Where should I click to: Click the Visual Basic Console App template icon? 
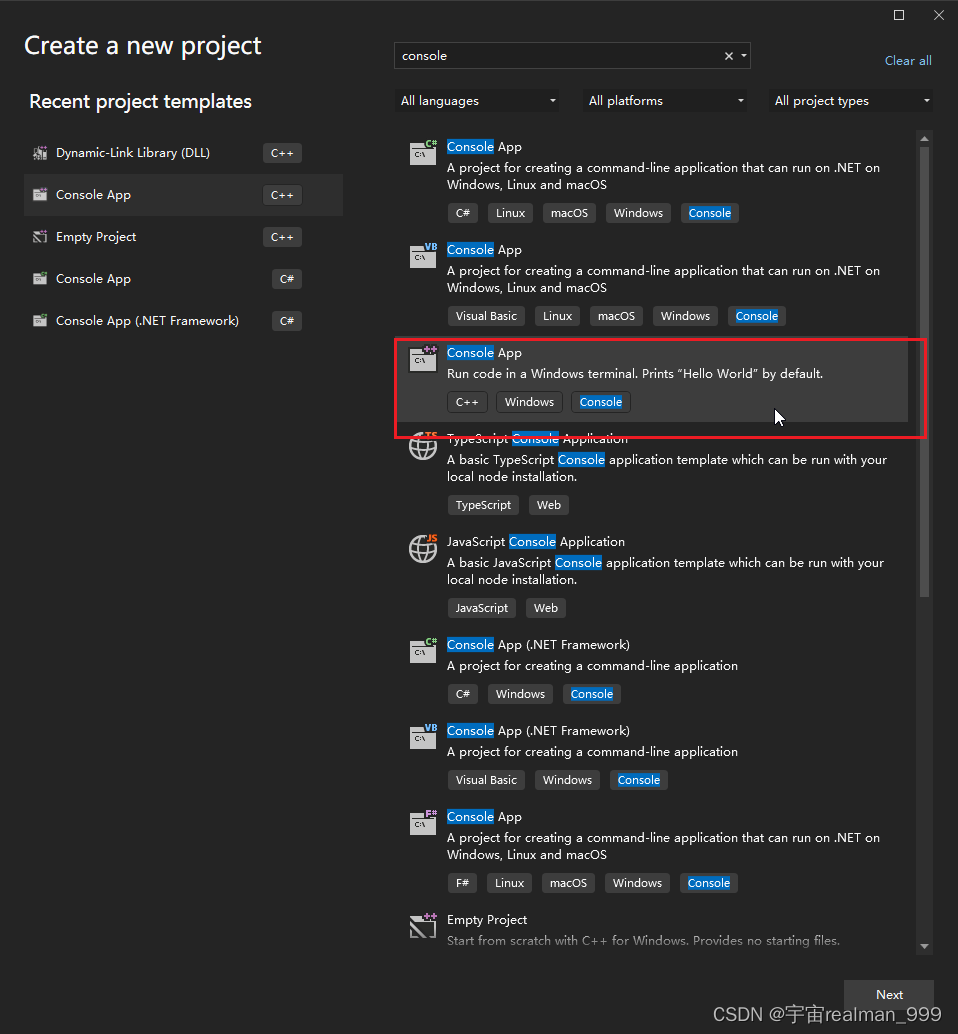[x=423, y=255]
